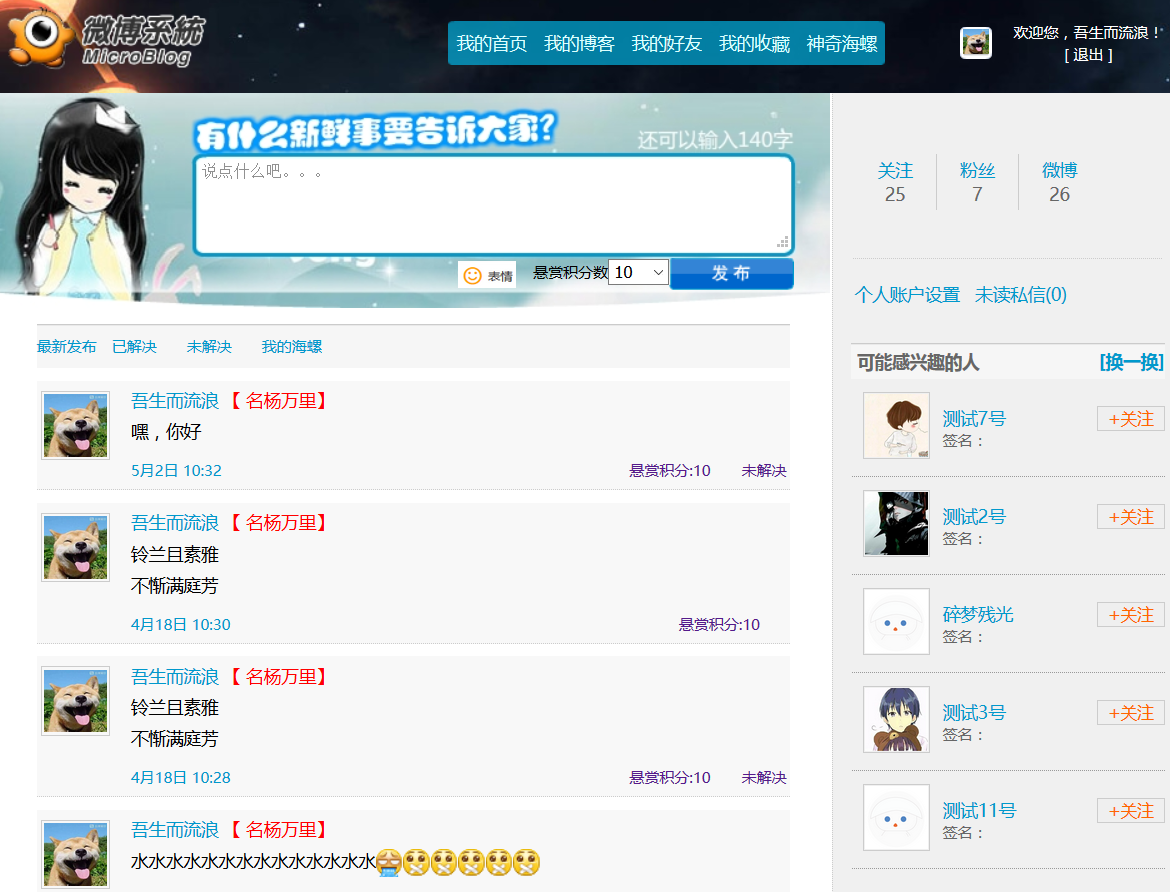This screenshot has height=892, width=1170.
Task: Click the 退出 logout link
Action: click(x=1088, y=55)
